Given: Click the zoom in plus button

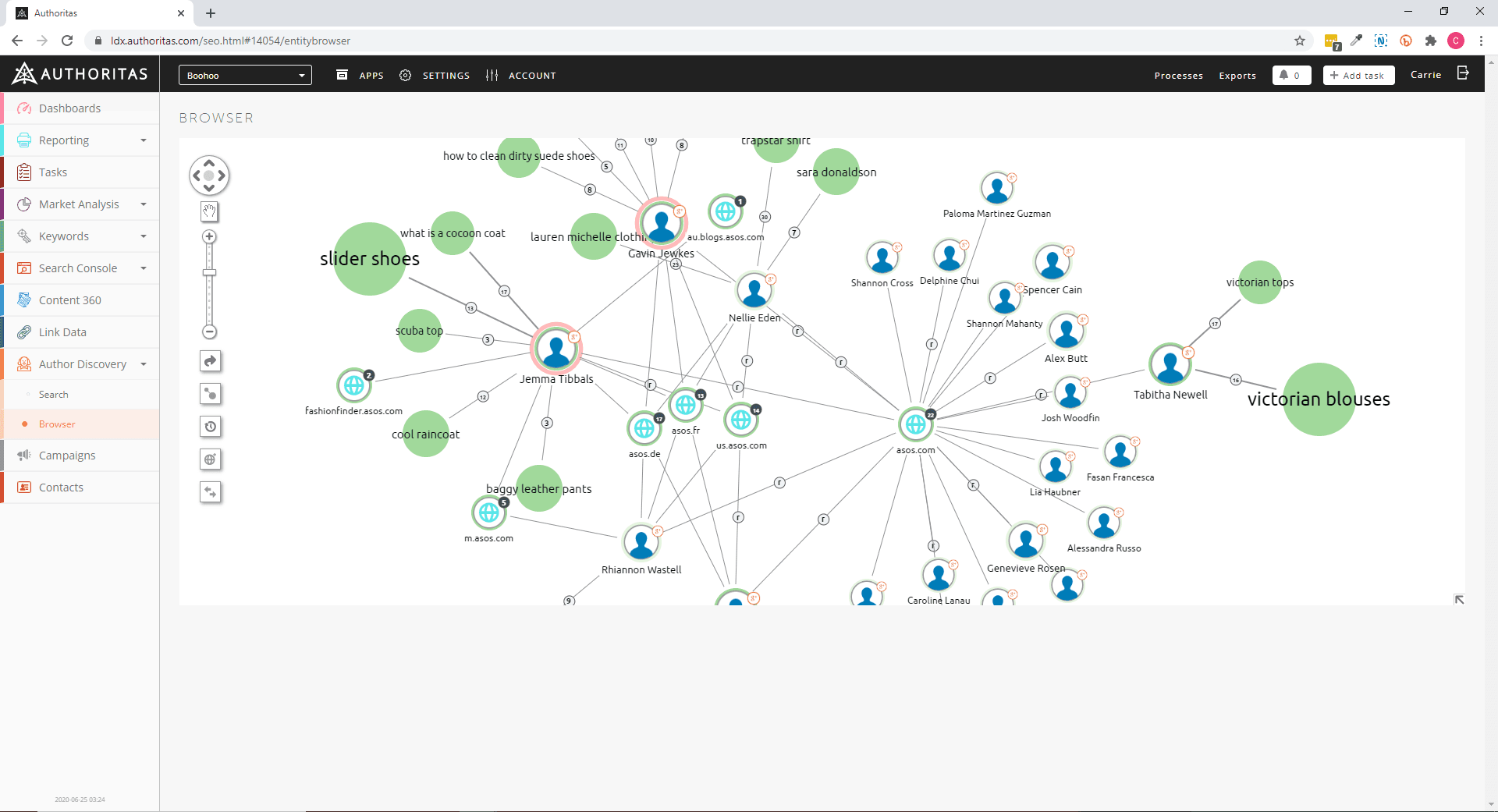Looking at the screenshot, I should coord(209,236).
